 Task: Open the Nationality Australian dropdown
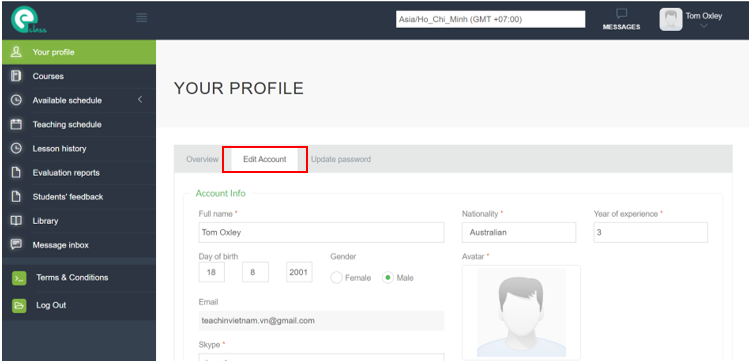coord(519,232)
